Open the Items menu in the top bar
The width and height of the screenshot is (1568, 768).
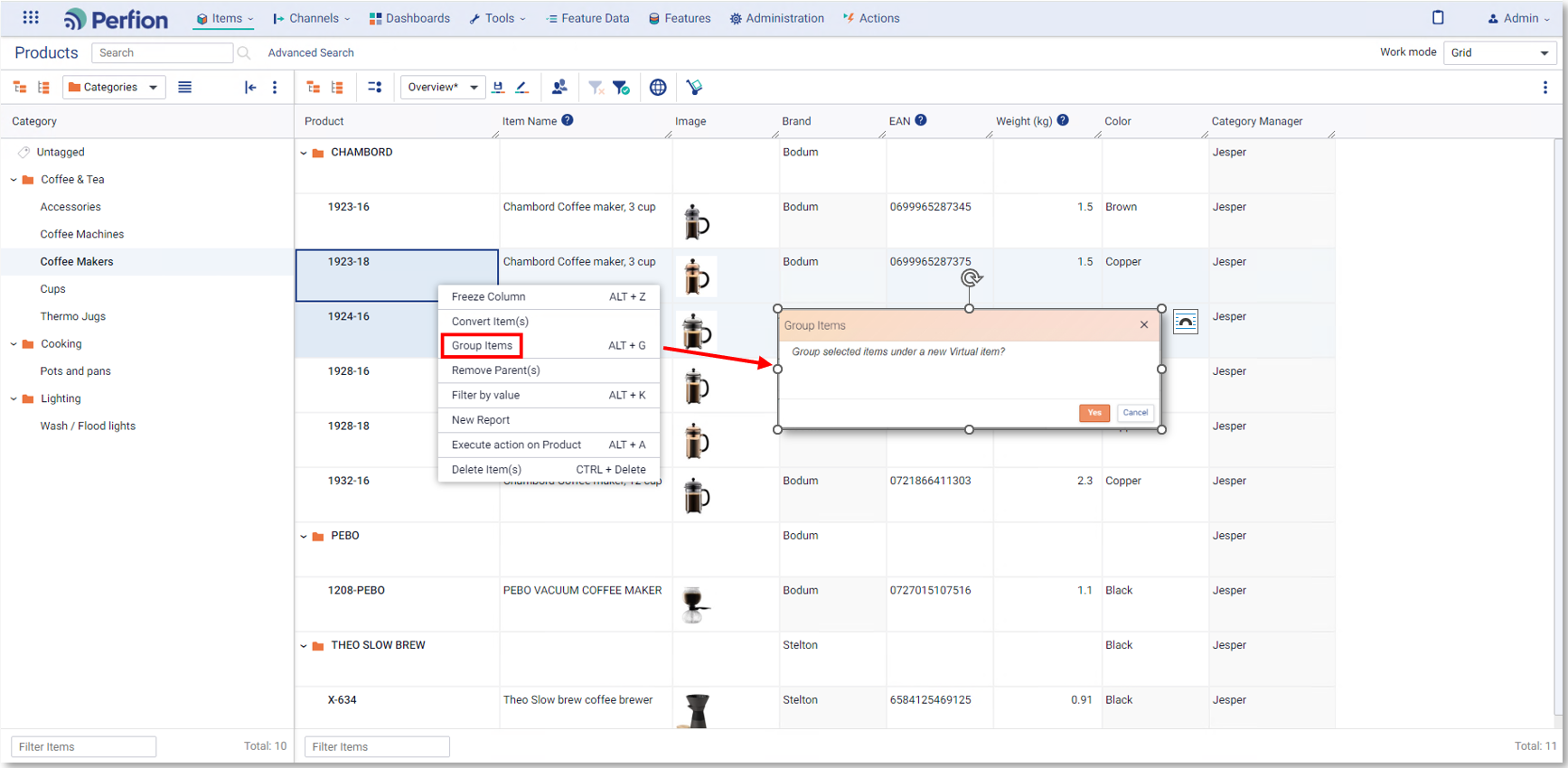(x=225, y=18)
